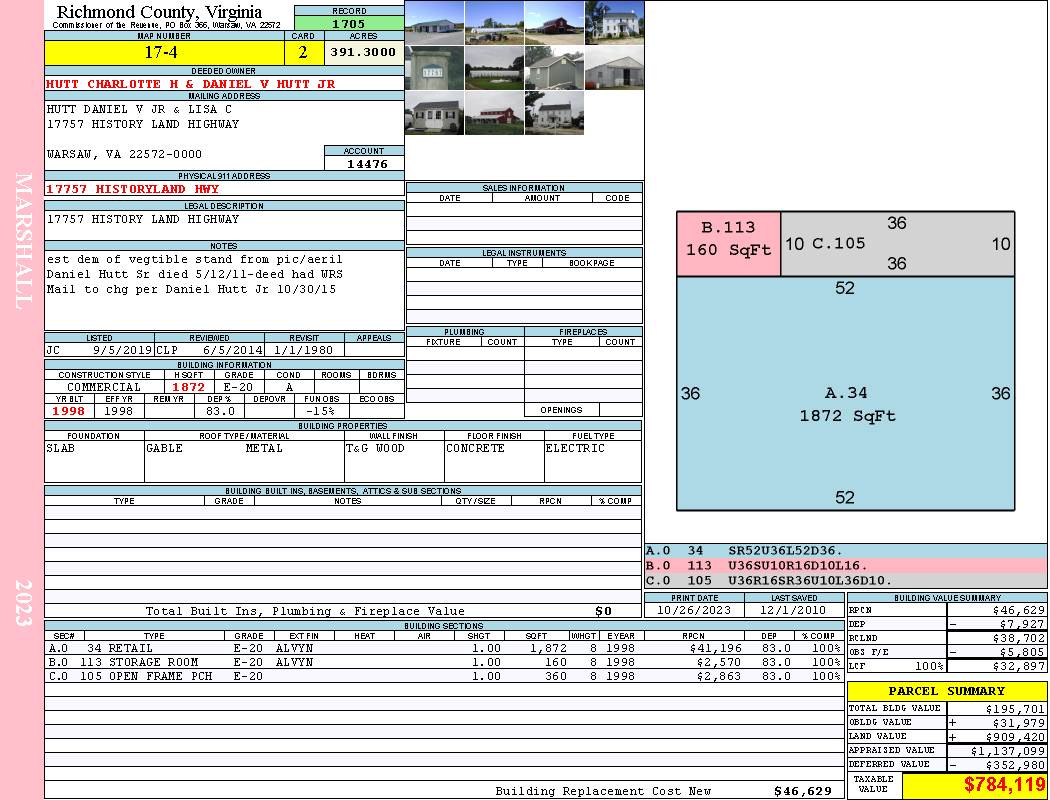
Task: Click the wall finish value T&G WOOD
Action: pos(375,448)
